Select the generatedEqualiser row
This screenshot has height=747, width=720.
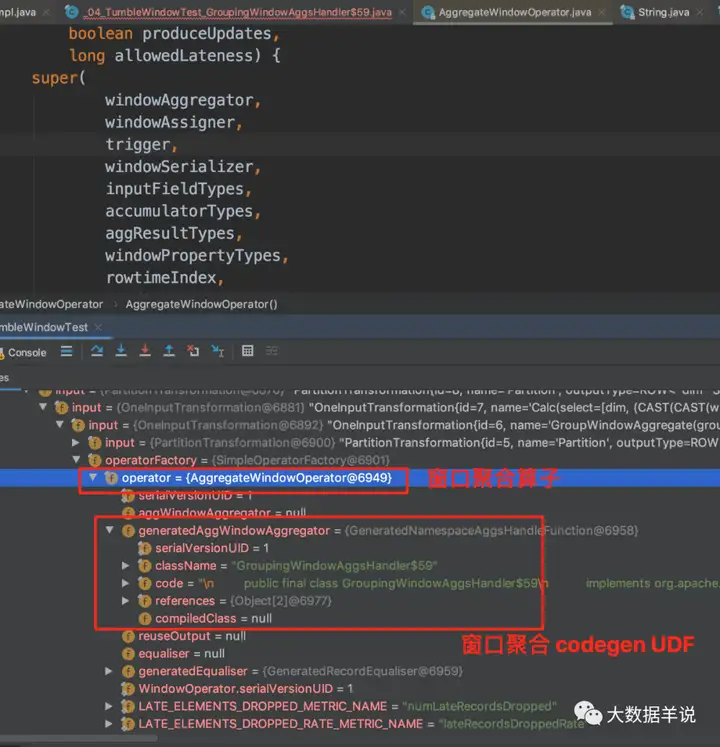360,671
